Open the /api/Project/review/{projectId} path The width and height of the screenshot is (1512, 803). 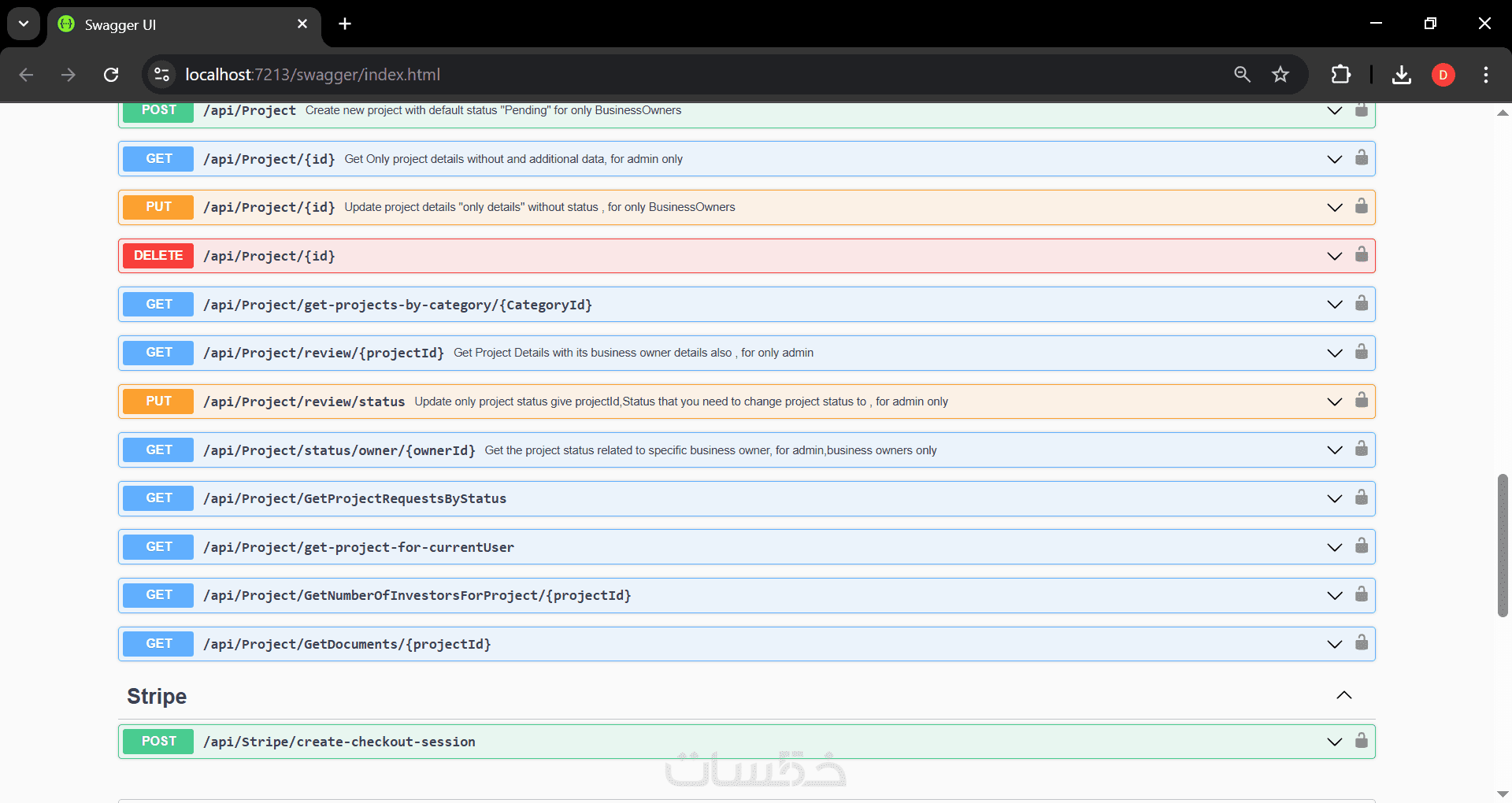[x=323, y=353]
